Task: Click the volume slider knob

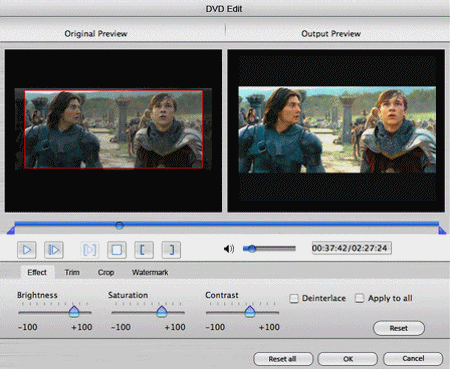Action: [x=252, y=248]
